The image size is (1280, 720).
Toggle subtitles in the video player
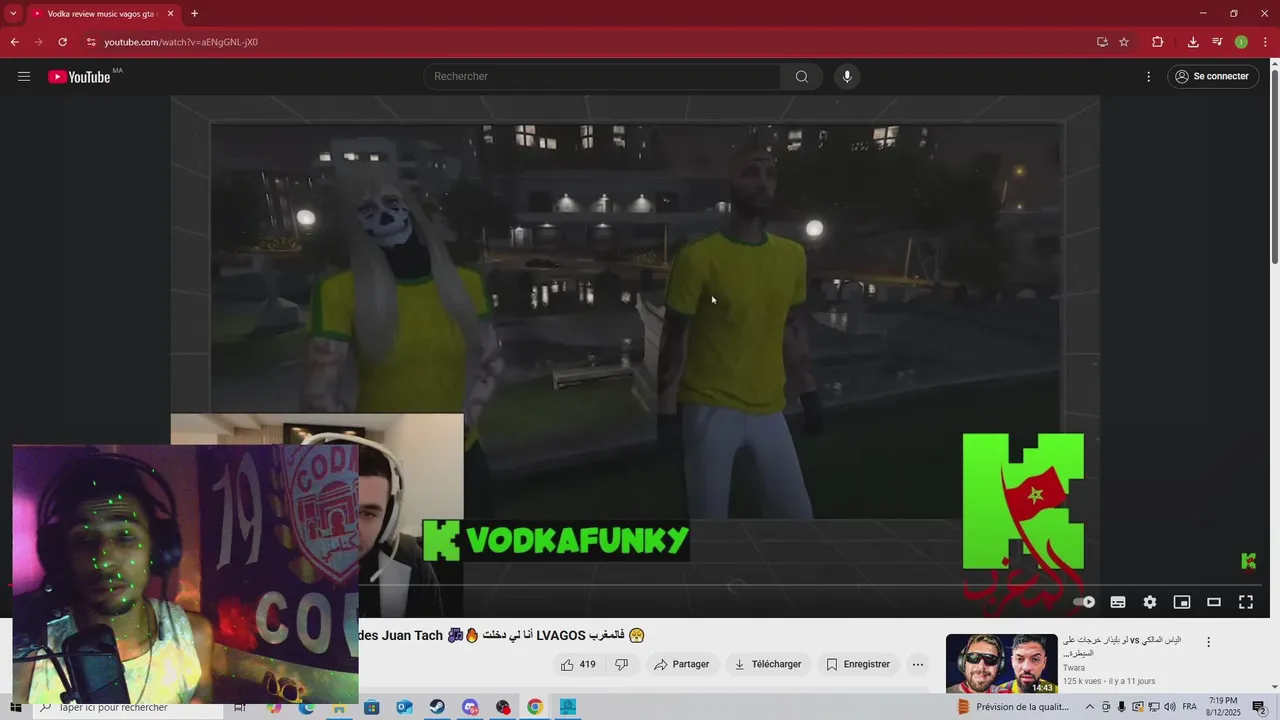pyautogui.click(x=1118, y=602)
